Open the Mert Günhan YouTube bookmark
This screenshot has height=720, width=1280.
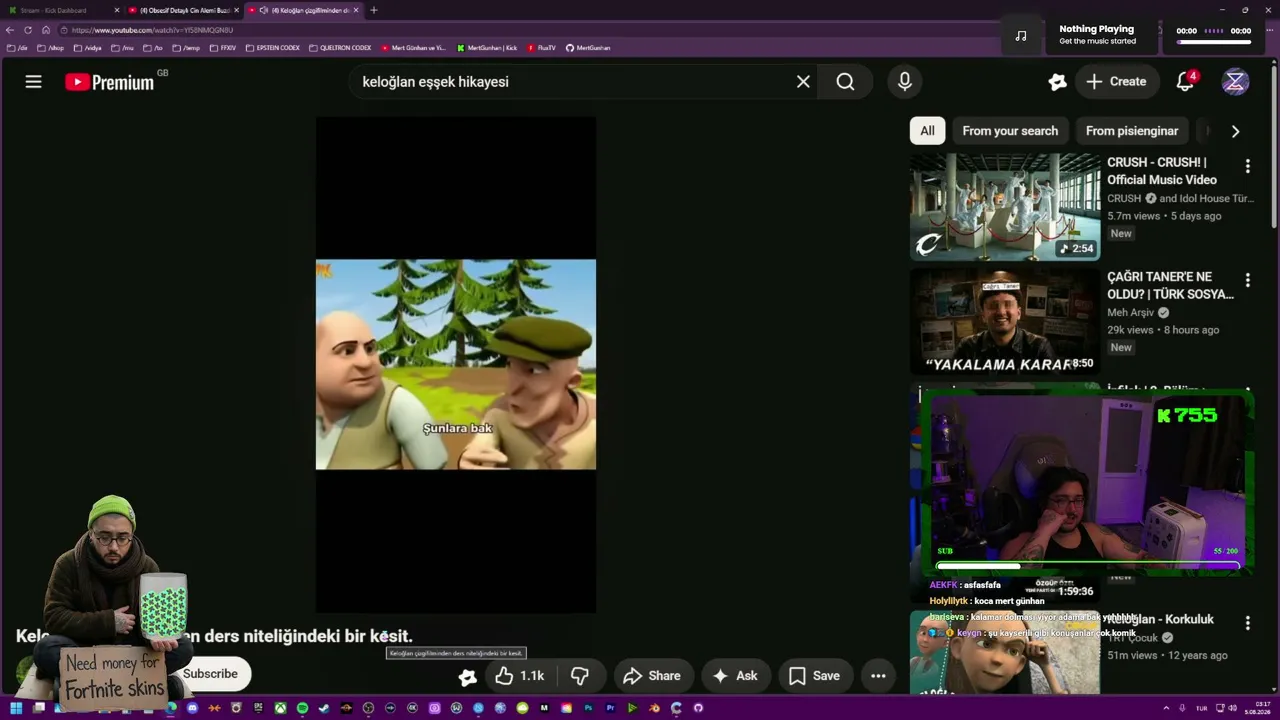click(x=413, y=48)
